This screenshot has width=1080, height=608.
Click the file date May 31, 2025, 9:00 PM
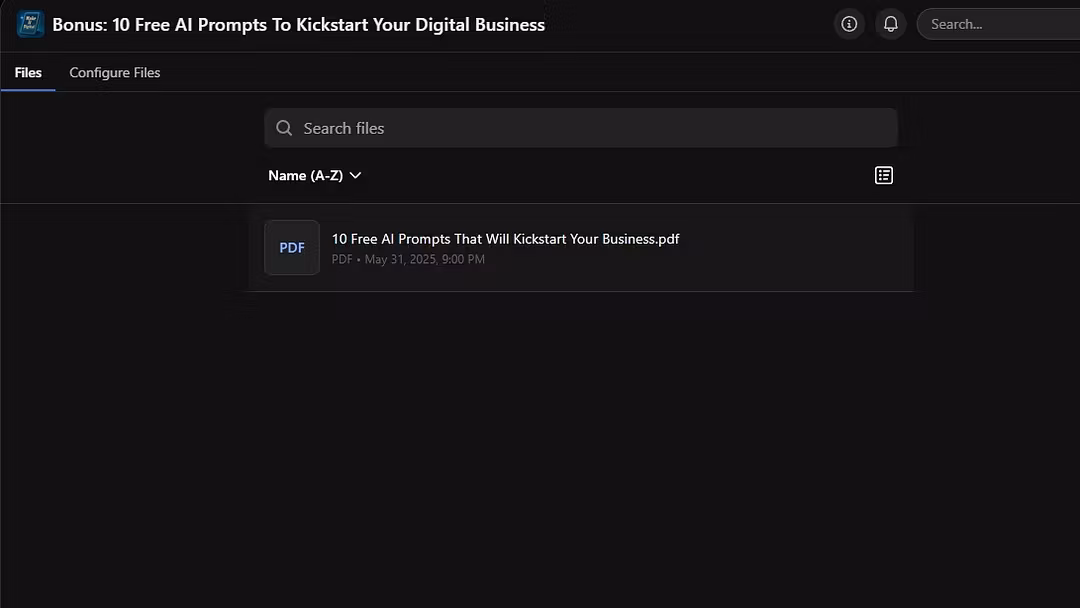[424, 260]
